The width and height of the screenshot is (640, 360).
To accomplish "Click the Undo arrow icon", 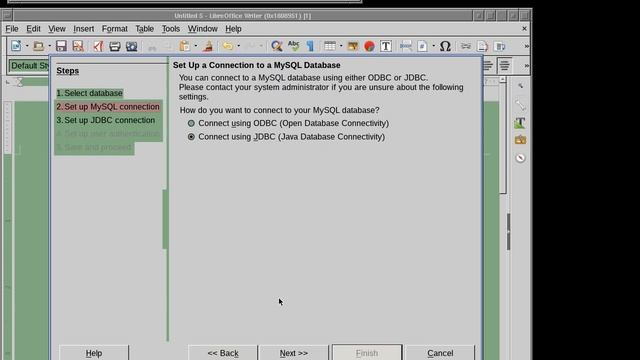I will pos(228,46).
